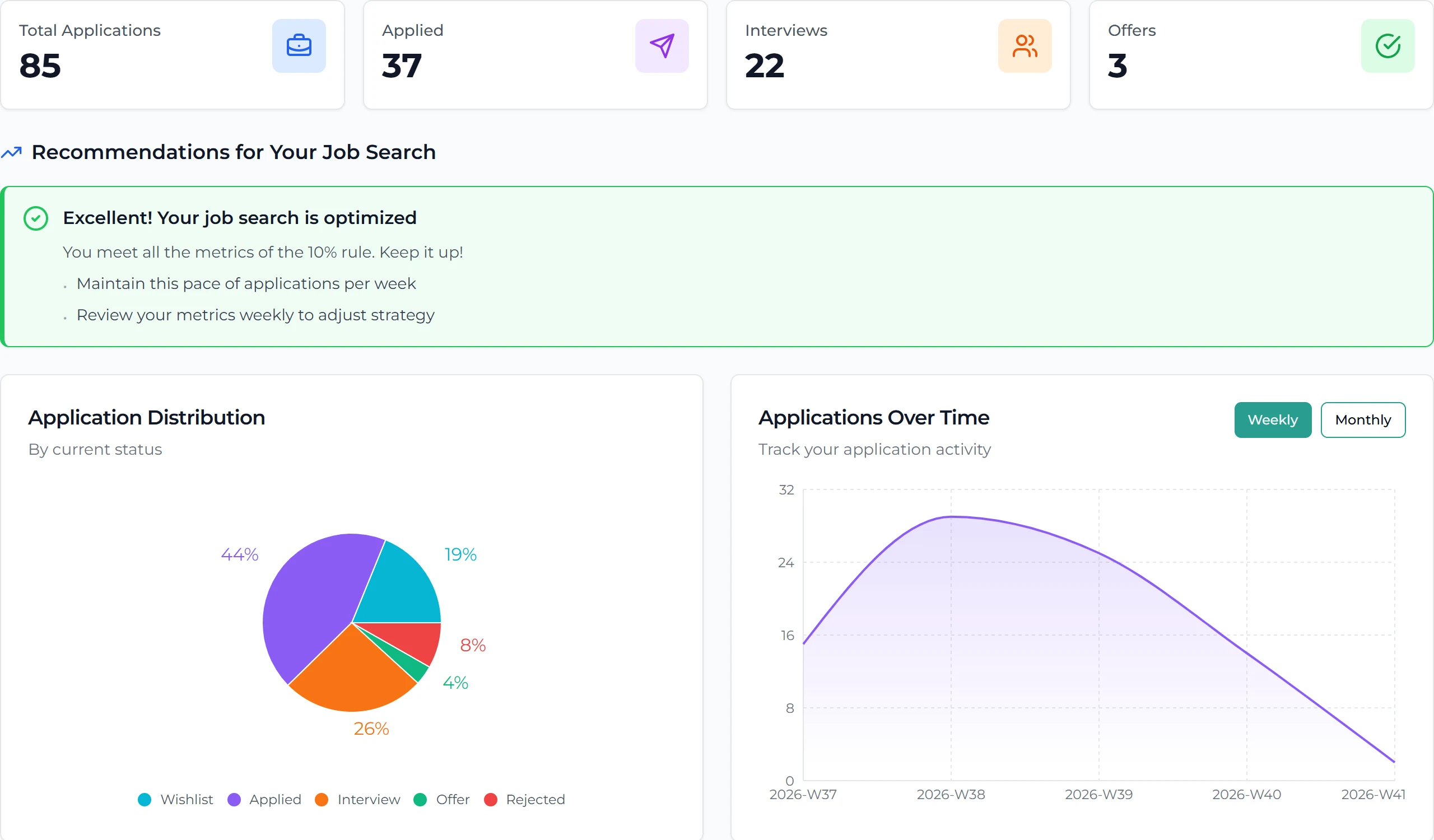Click the 4% pie label
Screen dimensions: 1434x840
(x=455, y=683)
